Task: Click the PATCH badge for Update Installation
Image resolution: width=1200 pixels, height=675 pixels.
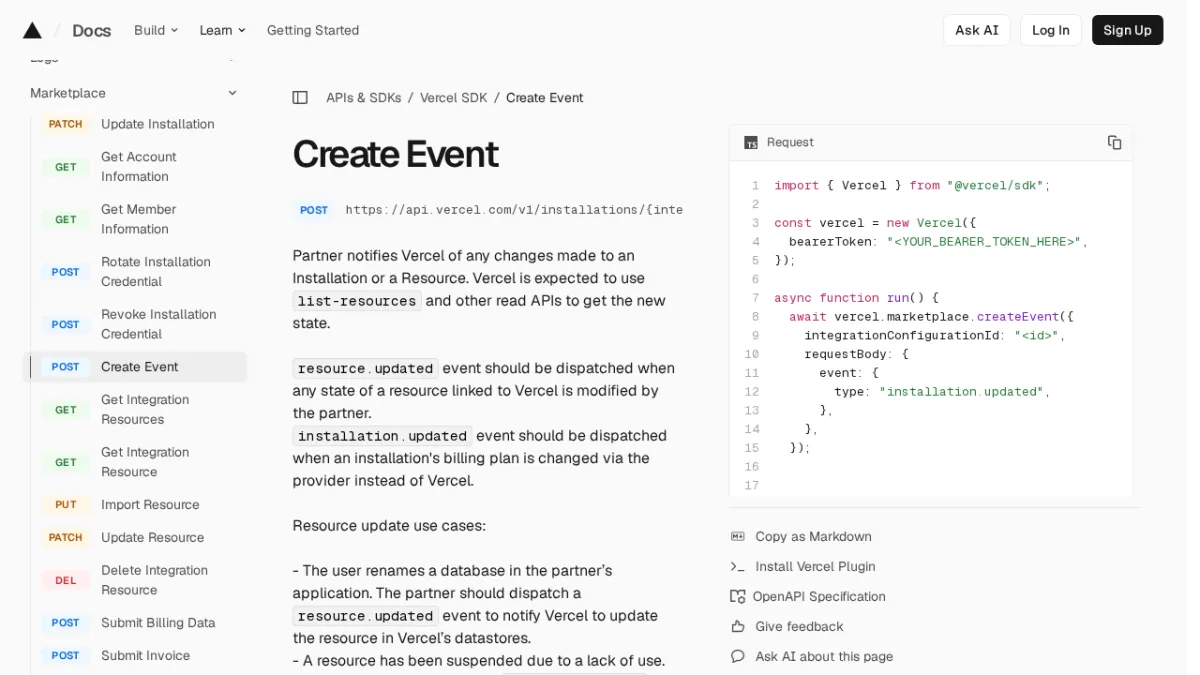Action: (66, 124)
